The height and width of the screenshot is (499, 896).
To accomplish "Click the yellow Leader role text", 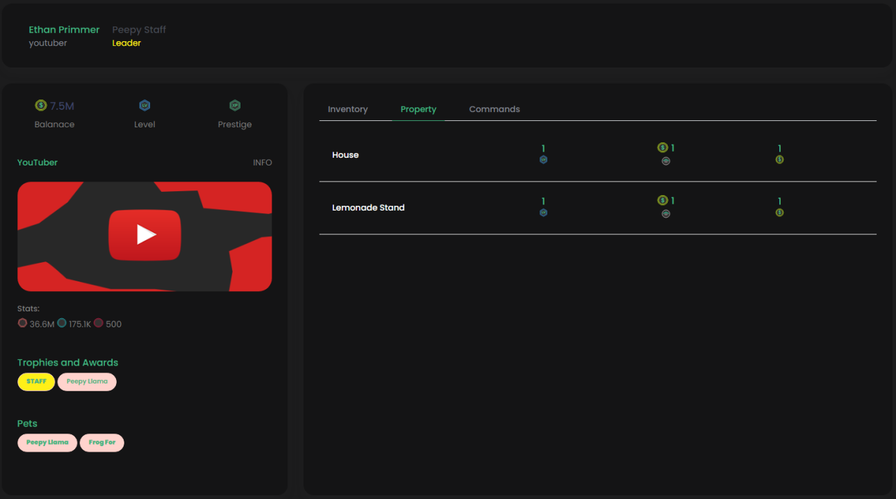I will pyautogui.click(x=126, y=43).
